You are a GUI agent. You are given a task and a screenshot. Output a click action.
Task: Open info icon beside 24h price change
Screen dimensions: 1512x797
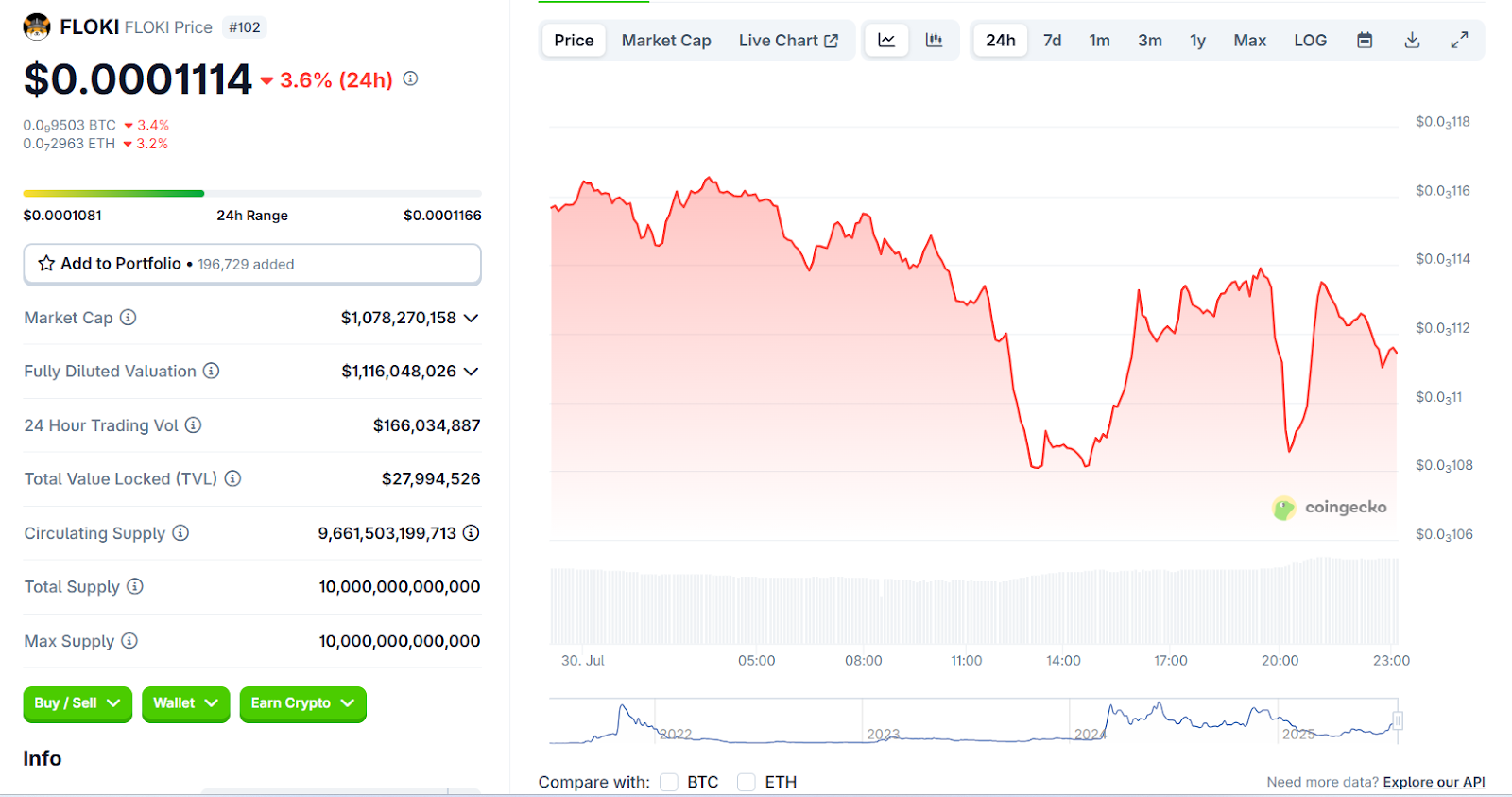pos(410,78)
